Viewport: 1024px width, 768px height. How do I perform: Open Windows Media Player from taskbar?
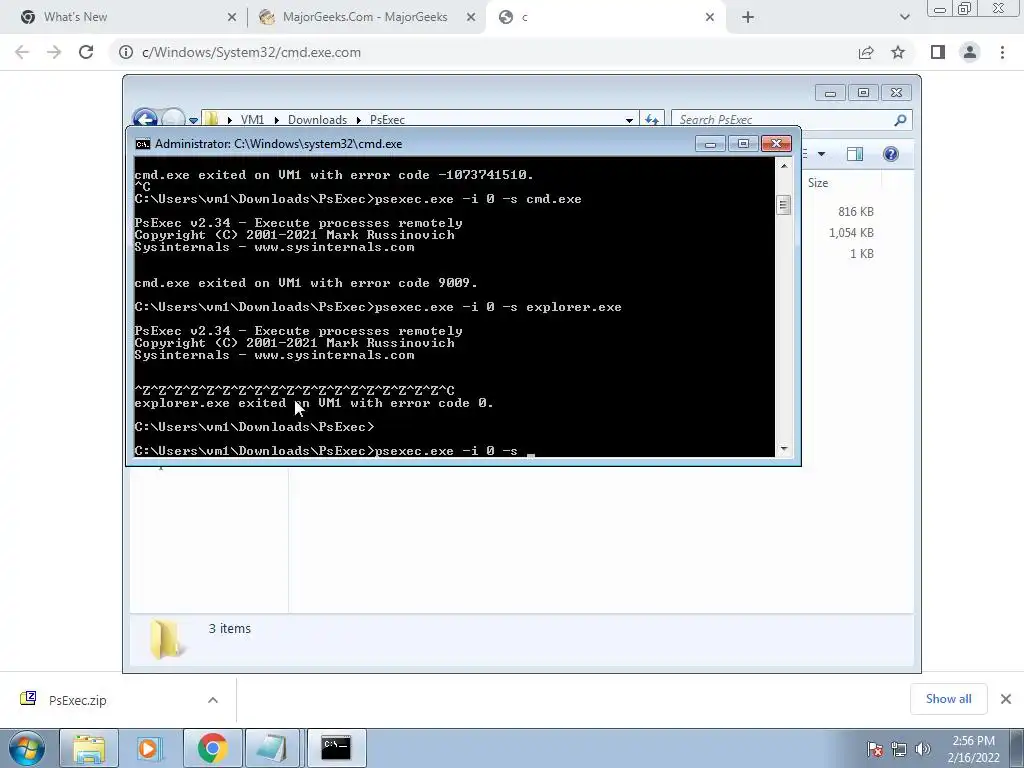click(150, 748)
